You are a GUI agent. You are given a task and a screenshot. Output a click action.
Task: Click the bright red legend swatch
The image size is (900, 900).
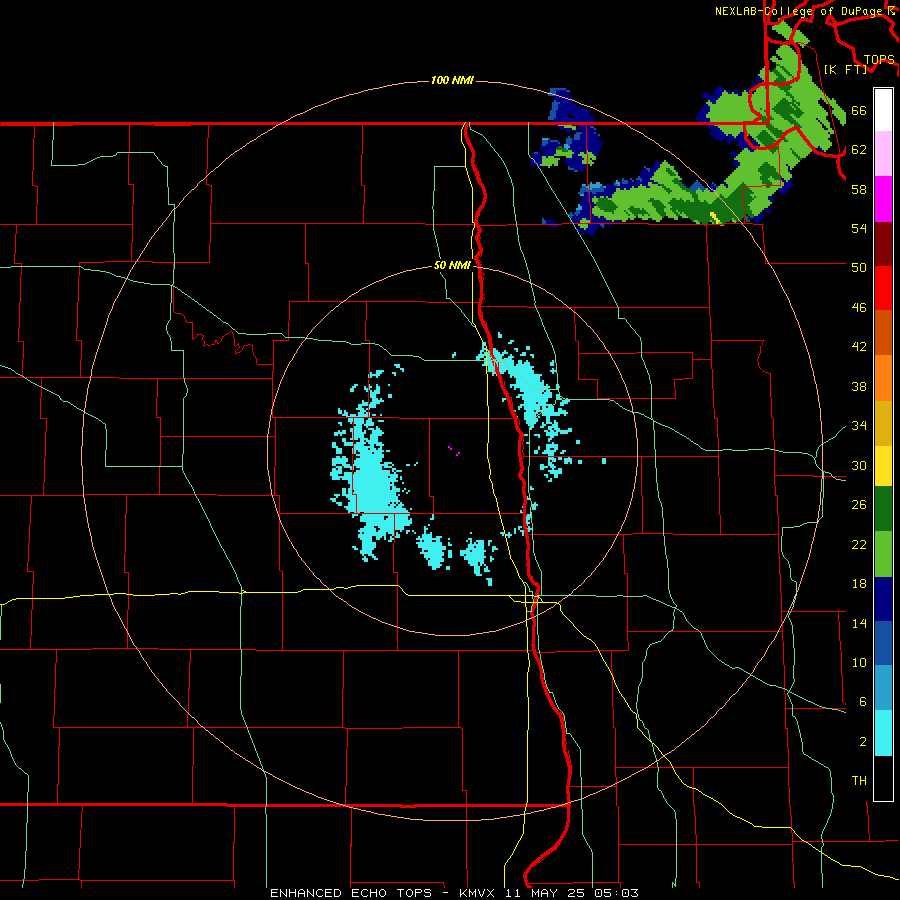point(883,288)
